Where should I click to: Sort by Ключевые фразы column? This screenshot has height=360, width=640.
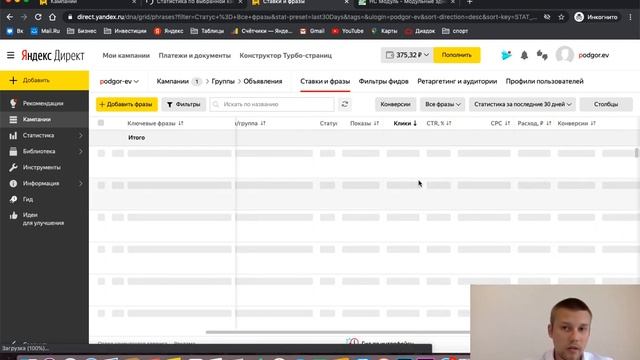pyautogui.click(x=156, y=123)
